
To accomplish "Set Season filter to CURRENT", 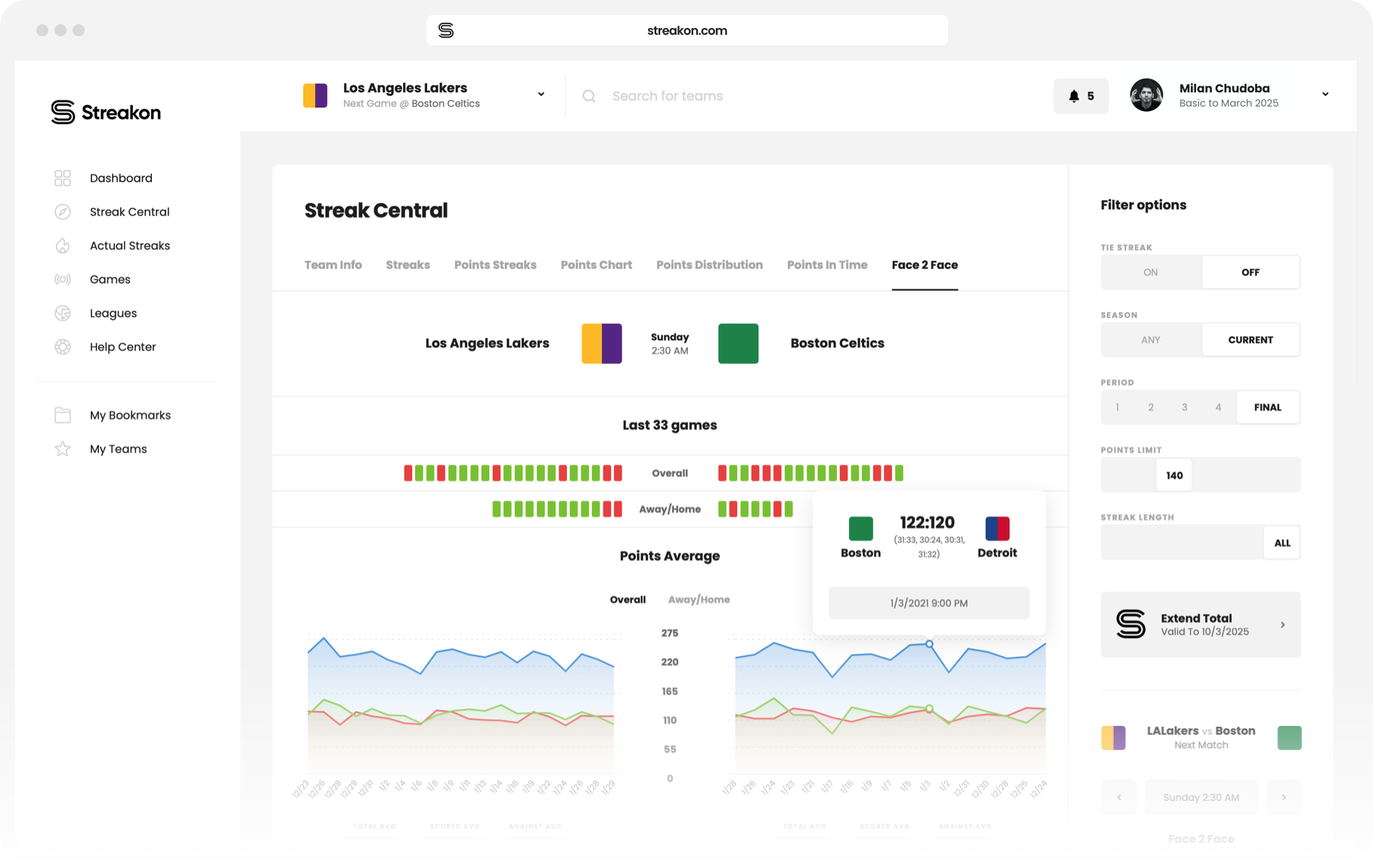I will [x=1251, y=339].
